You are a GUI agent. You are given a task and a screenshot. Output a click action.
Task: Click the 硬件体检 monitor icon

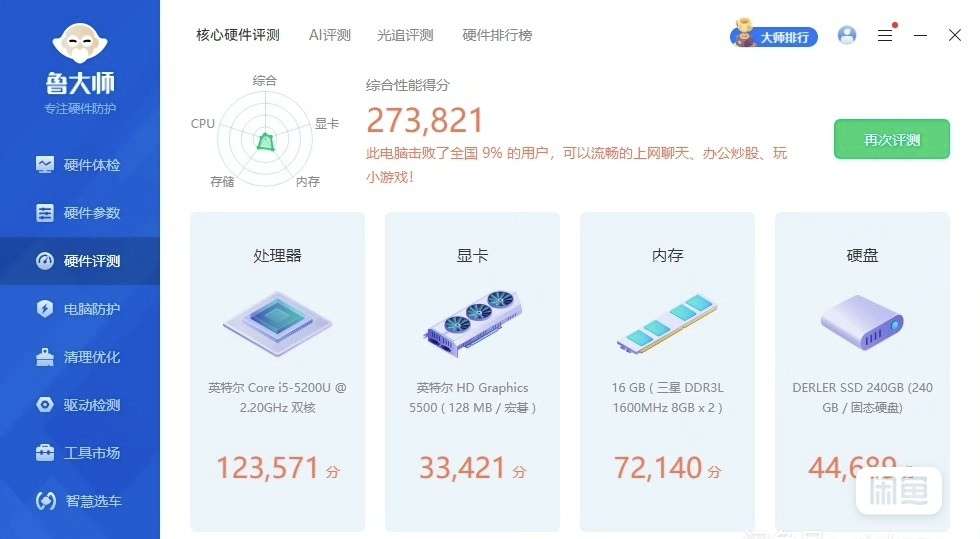click(x=45, y=164)
